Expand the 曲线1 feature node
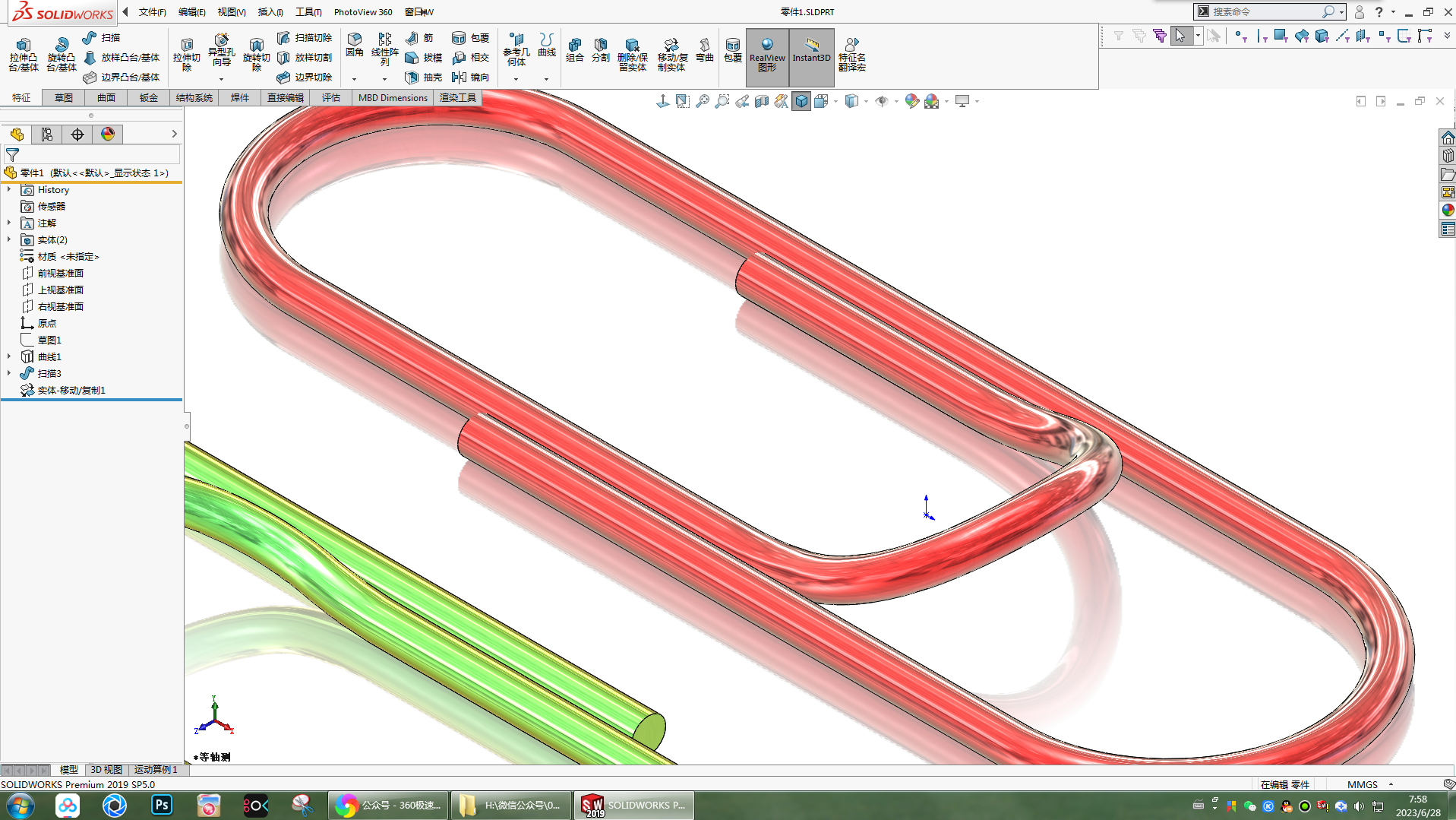Viewport: 1456px width, 820px height. (x=9, y=356)
